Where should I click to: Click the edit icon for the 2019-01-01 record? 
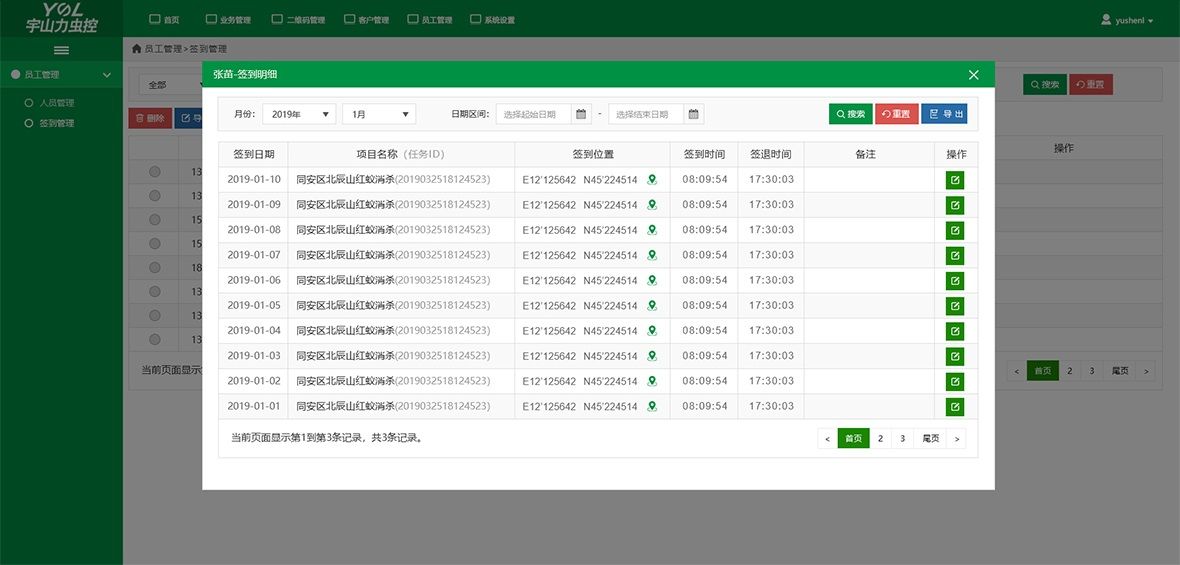tap(955, 407)
